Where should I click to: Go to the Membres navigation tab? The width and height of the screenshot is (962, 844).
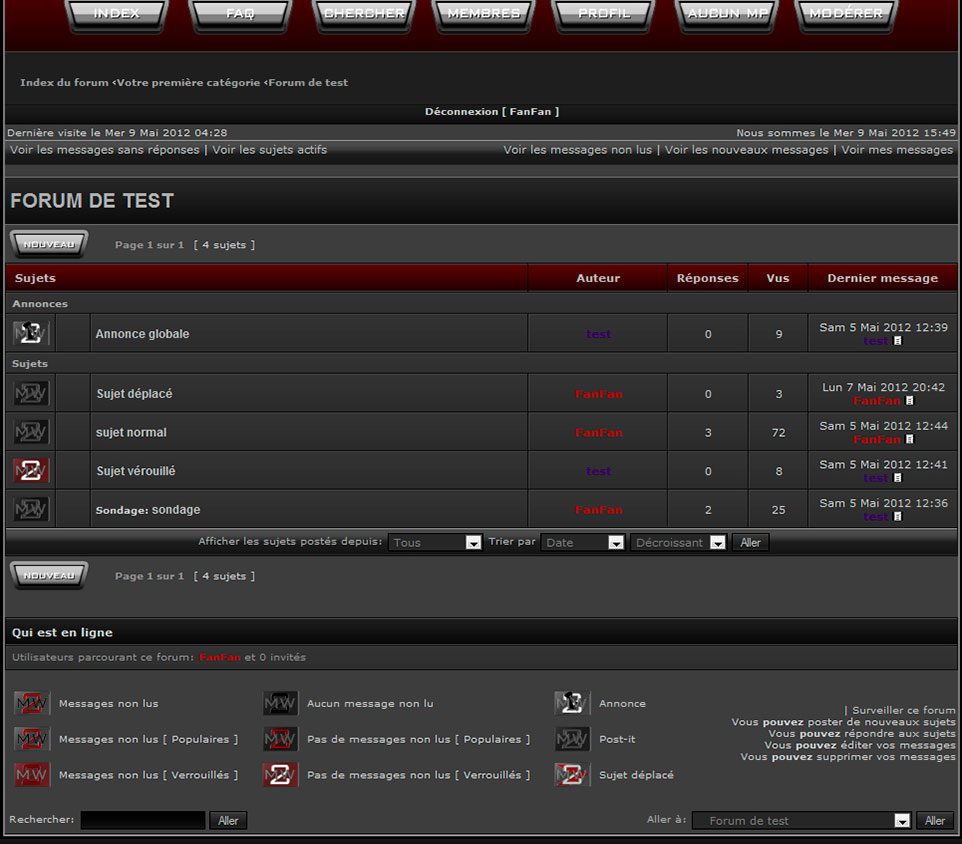484,15
